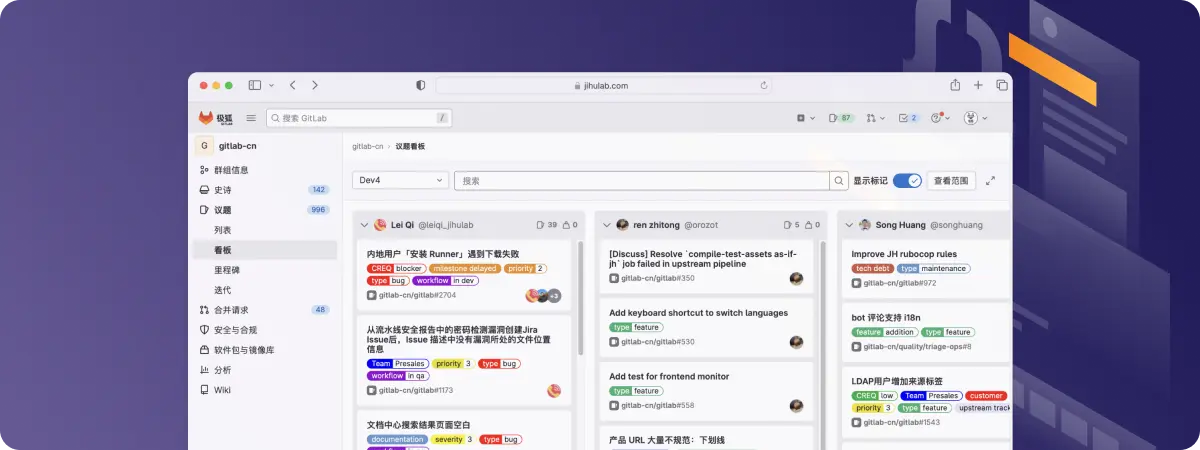Select 里程碑 under 议题 in sidebar

pyautogui.click(x=226, y=270)
